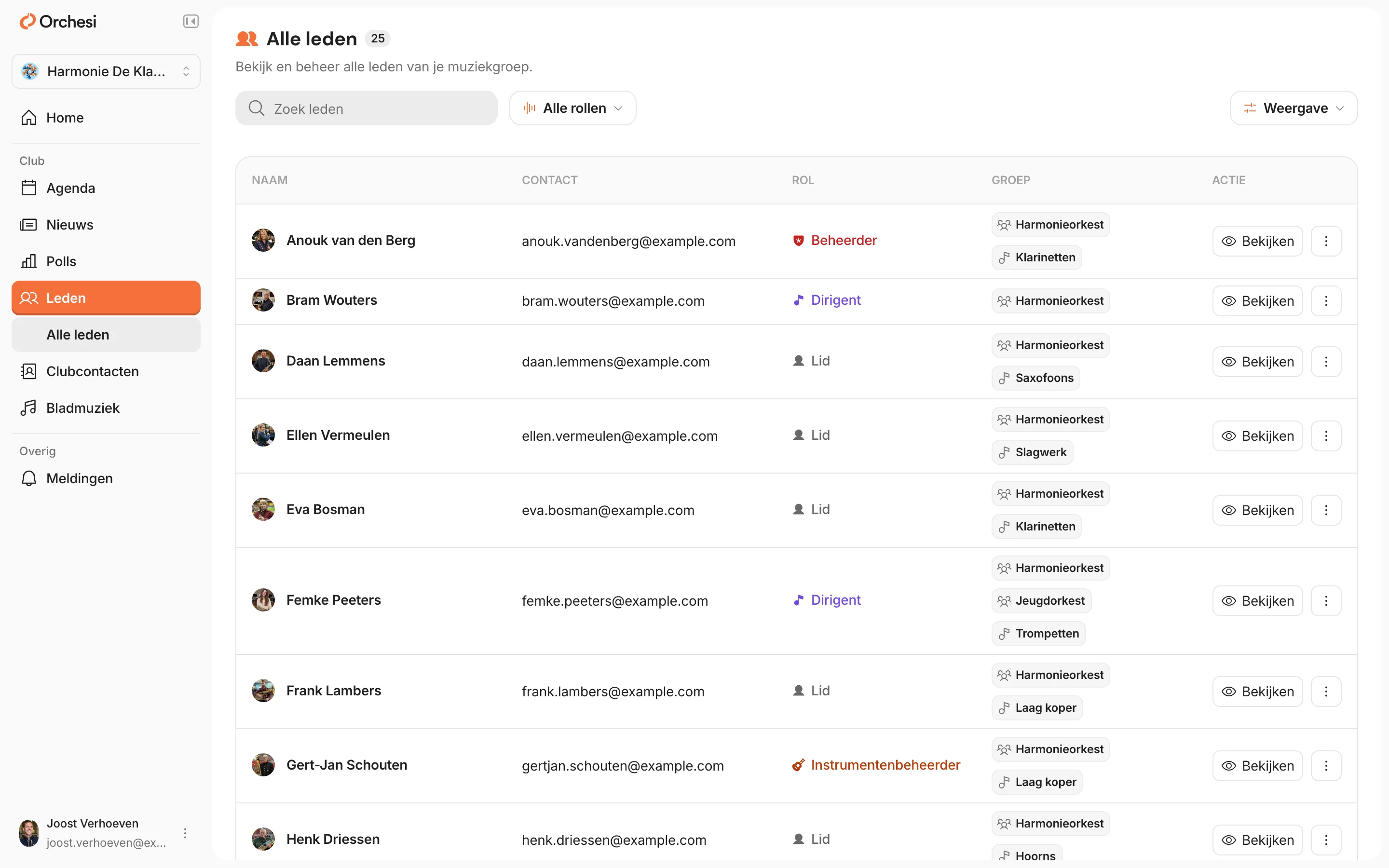Select the Alle leden sub-item

tap(106, 335)
